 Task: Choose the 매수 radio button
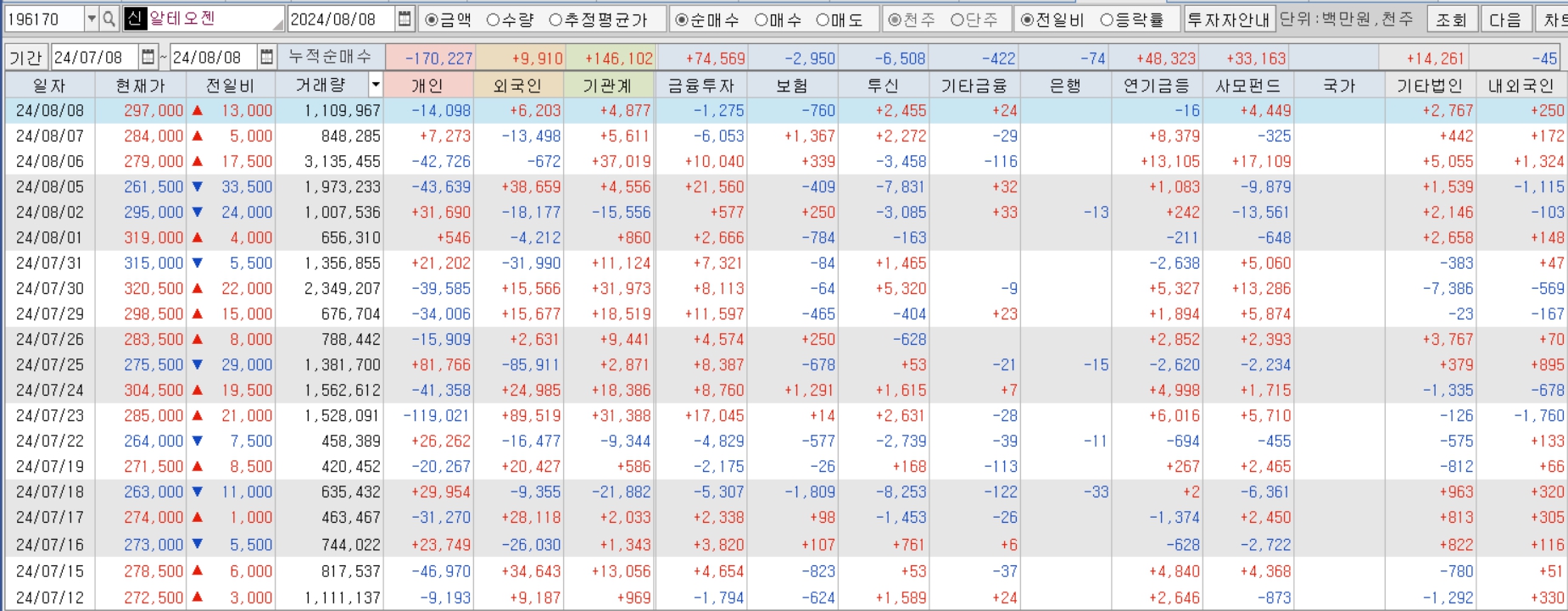click(778, 19)
